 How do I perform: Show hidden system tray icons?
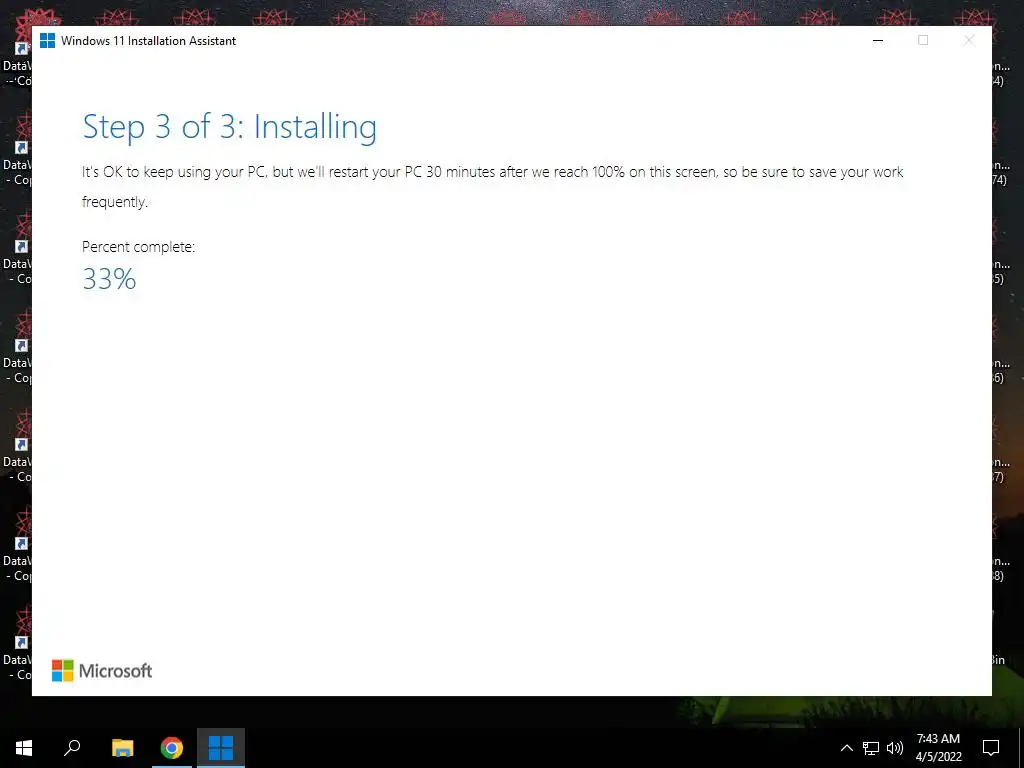click(x=846, y=748)
